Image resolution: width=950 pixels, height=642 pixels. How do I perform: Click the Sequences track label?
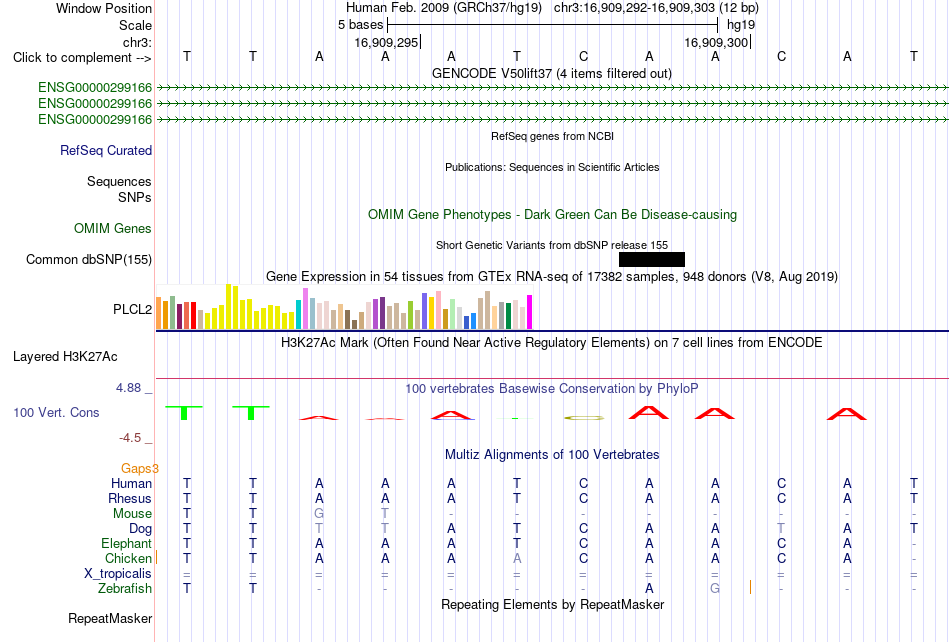[119, 181]
